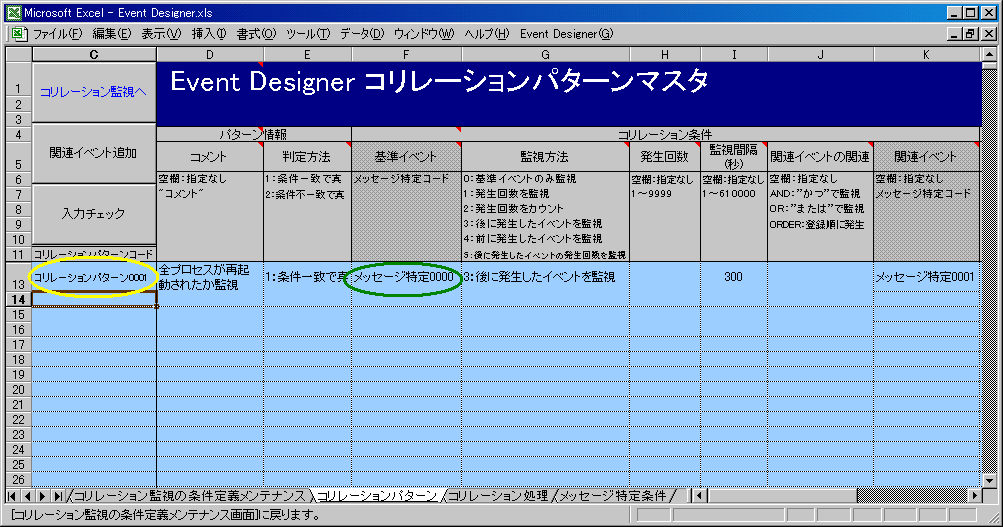
Task: Select the コリレーションパターン sheet tab
Action: (377, 496)
